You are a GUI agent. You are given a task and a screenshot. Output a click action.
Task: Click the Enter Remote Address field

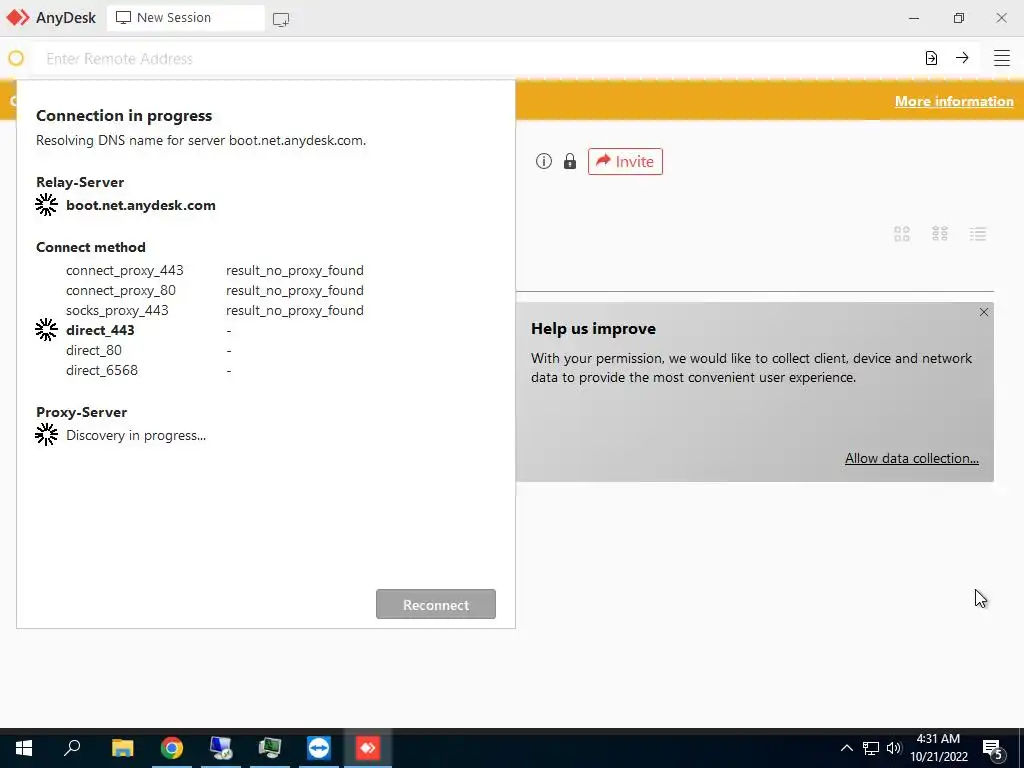click(x=477, y=59)
